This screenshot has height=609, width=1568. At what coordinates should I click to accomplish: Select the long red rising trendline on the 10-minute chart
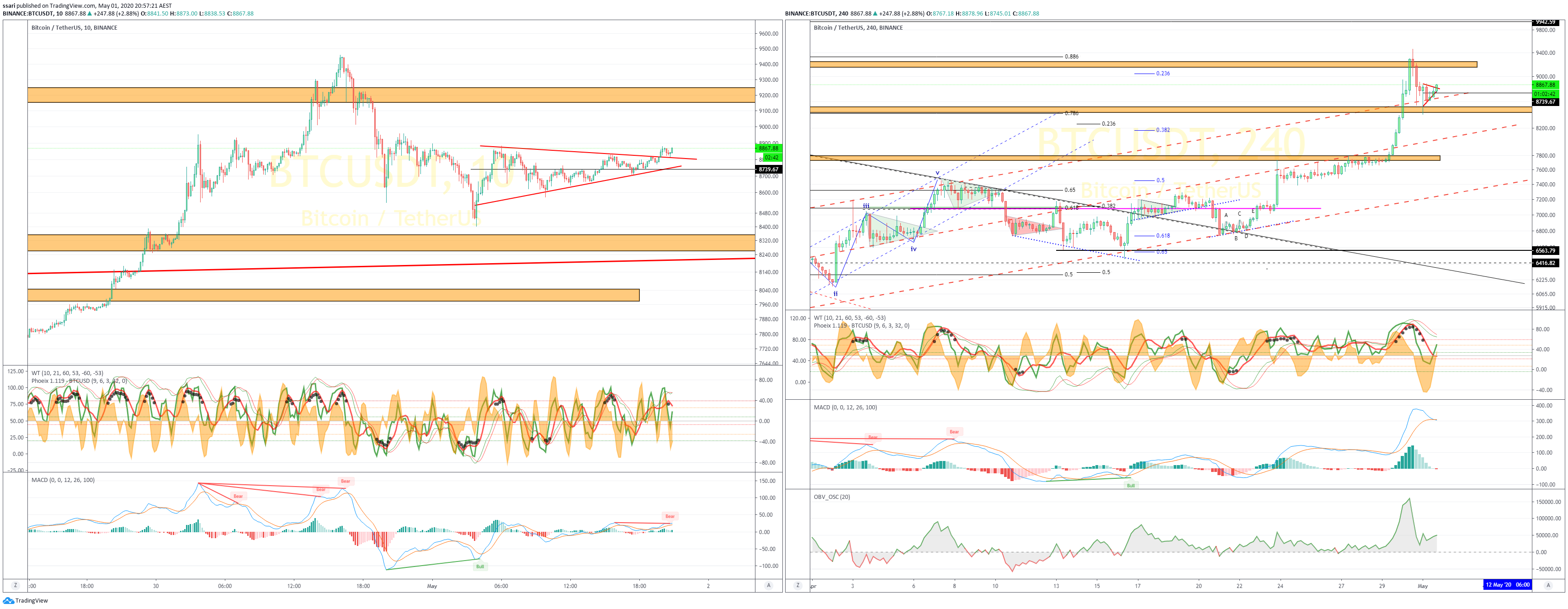tap(391, 266)
